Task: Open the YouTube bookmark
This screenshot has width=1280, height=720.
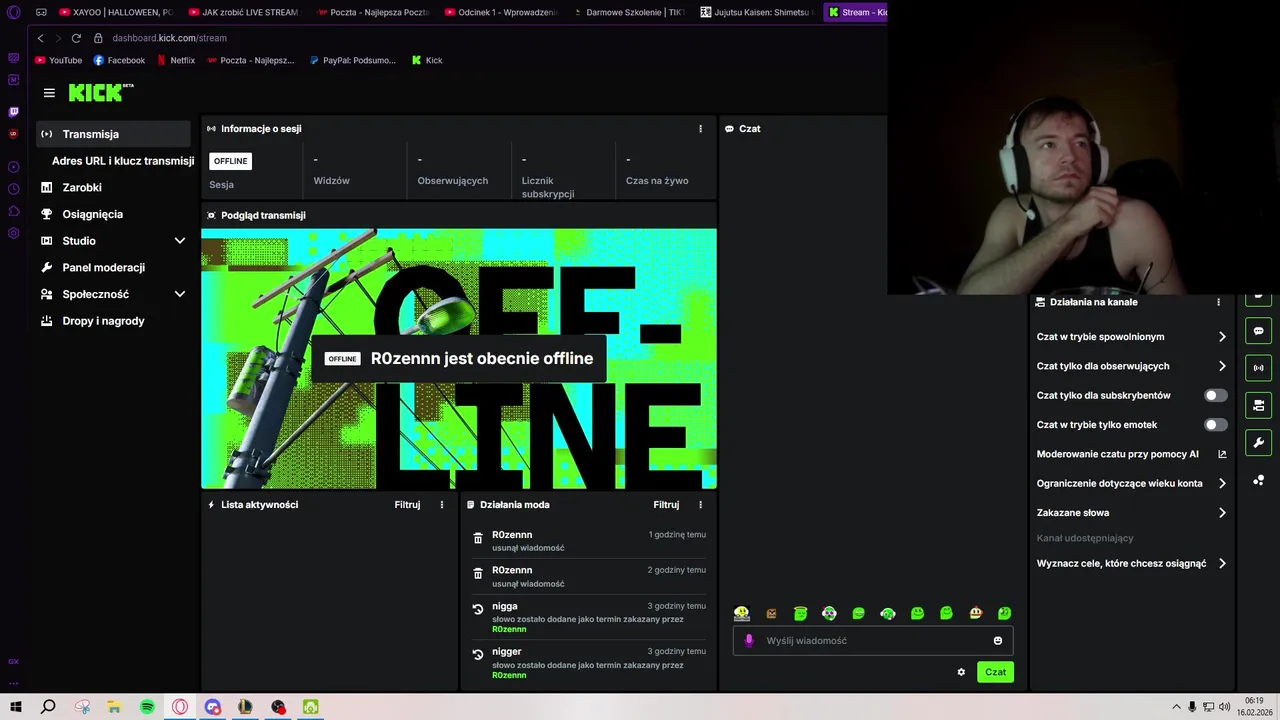Action: tap(58, 60)
